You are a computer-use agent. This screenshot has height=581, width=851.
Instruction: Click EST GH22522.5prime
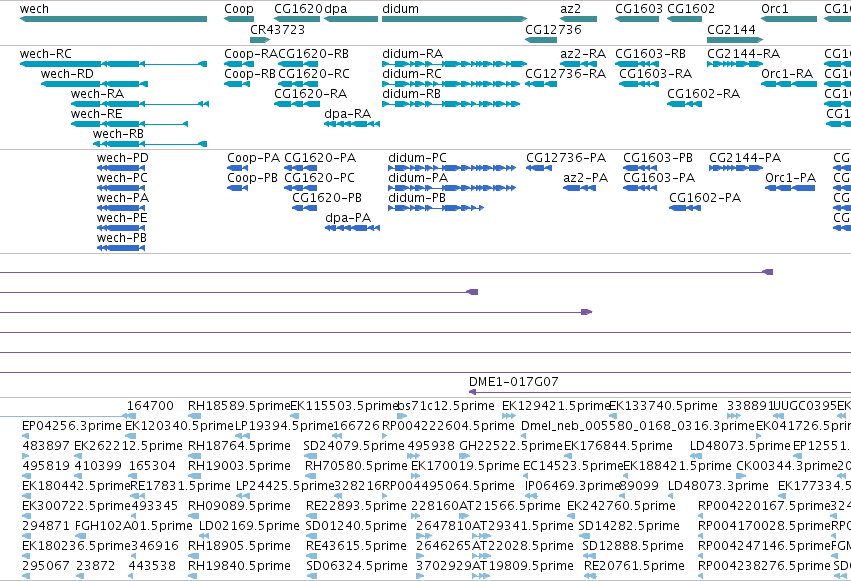pos(511,446)
